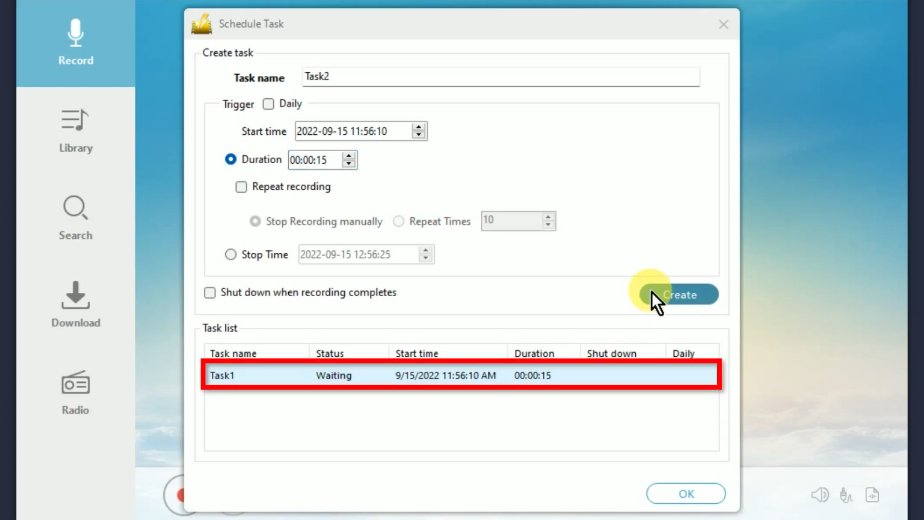The image size is (924, 520).
Task: Sort by Task name column header
Action: click(257, 353)
